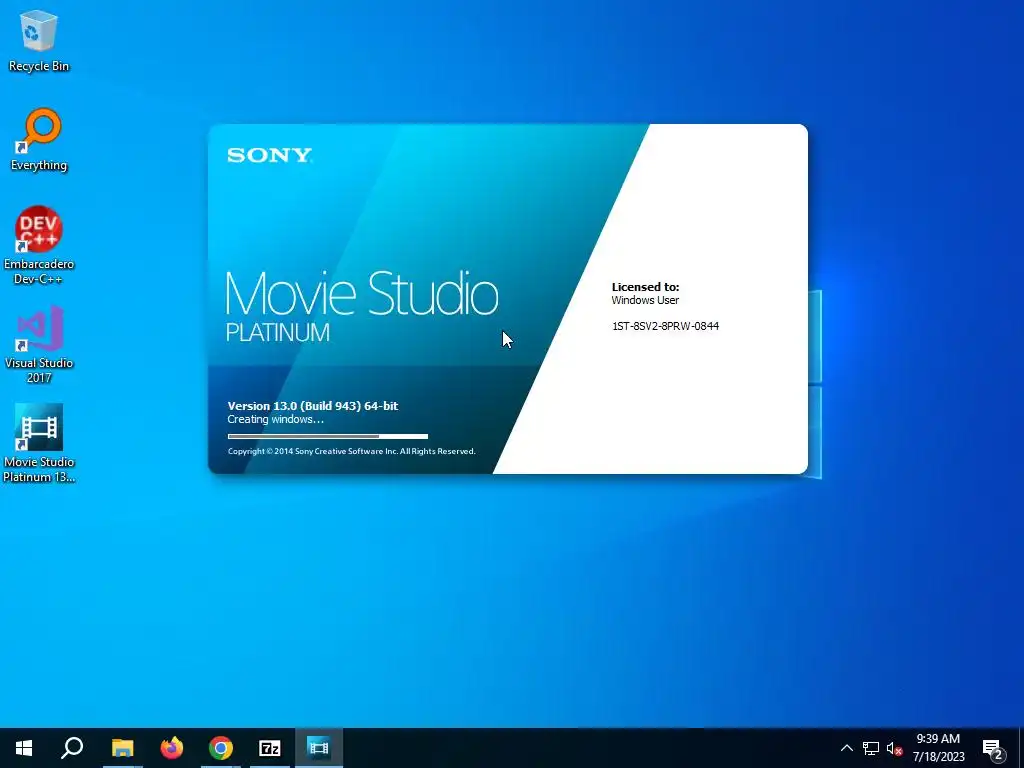Open the Recycle Bin desktop icon
The height and width of the screenshot is (768, 1024).
pyautogui.click(x=39, y=41)
